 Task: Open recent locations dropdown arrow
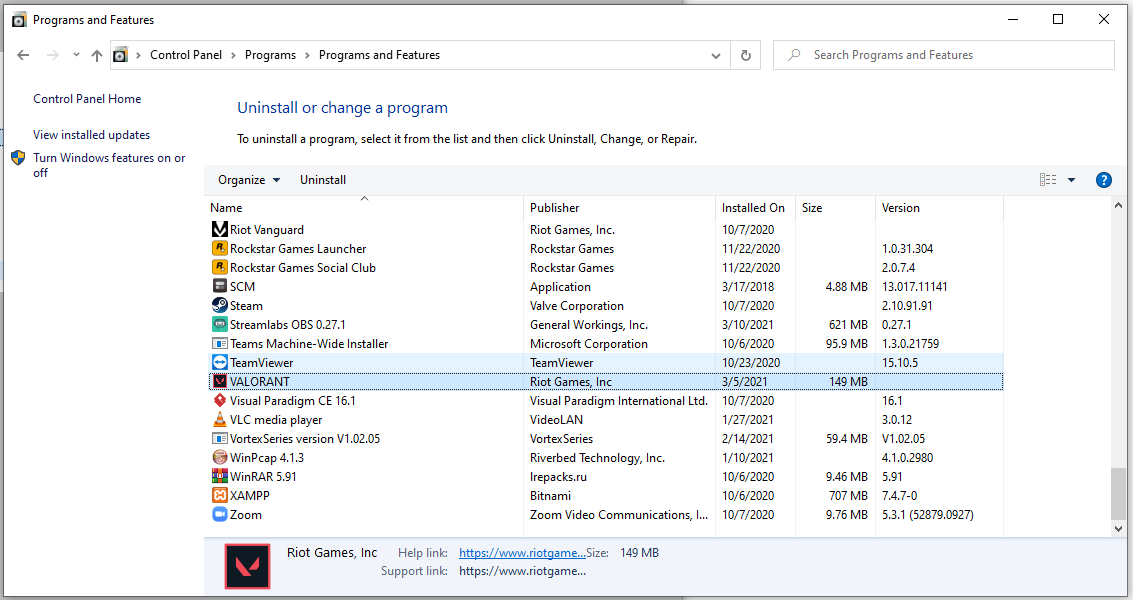[76, 56]
